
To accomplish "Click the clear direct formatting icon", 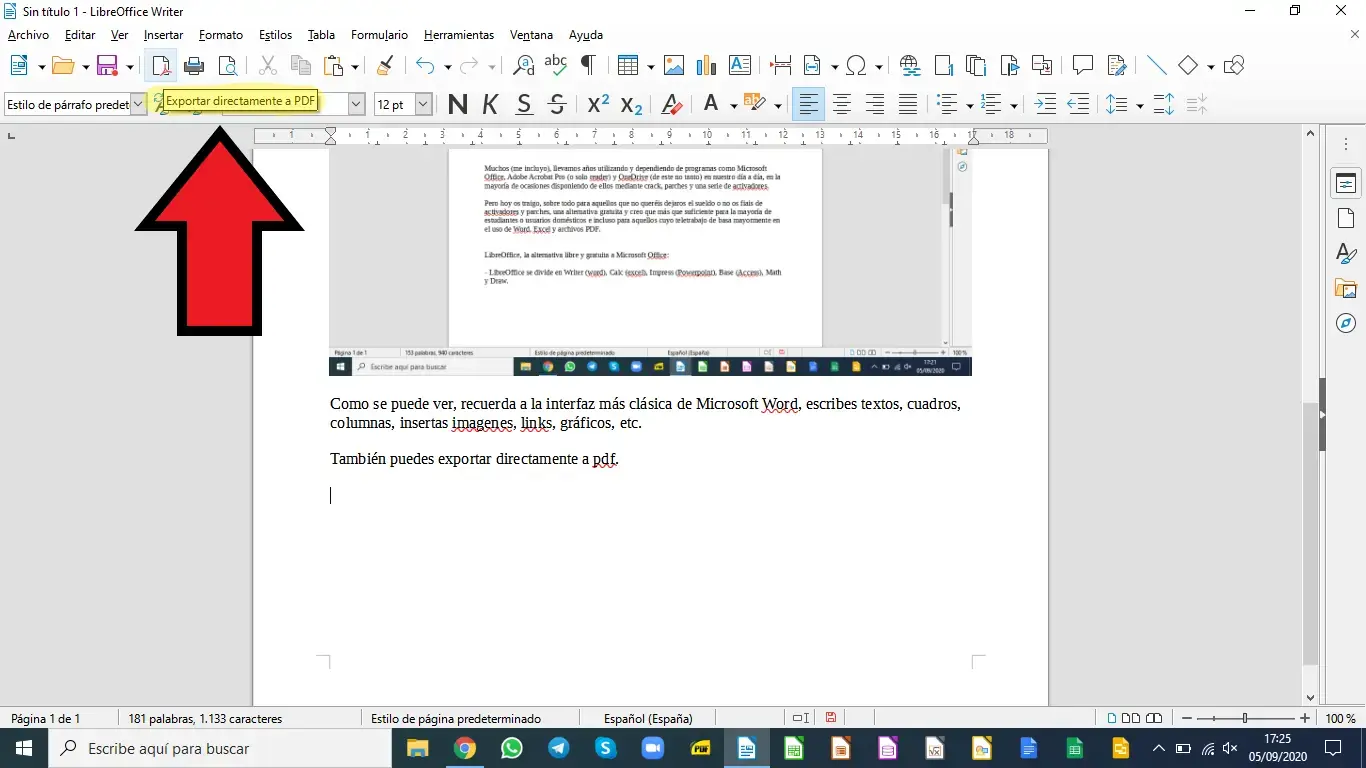I will point(673,104).
